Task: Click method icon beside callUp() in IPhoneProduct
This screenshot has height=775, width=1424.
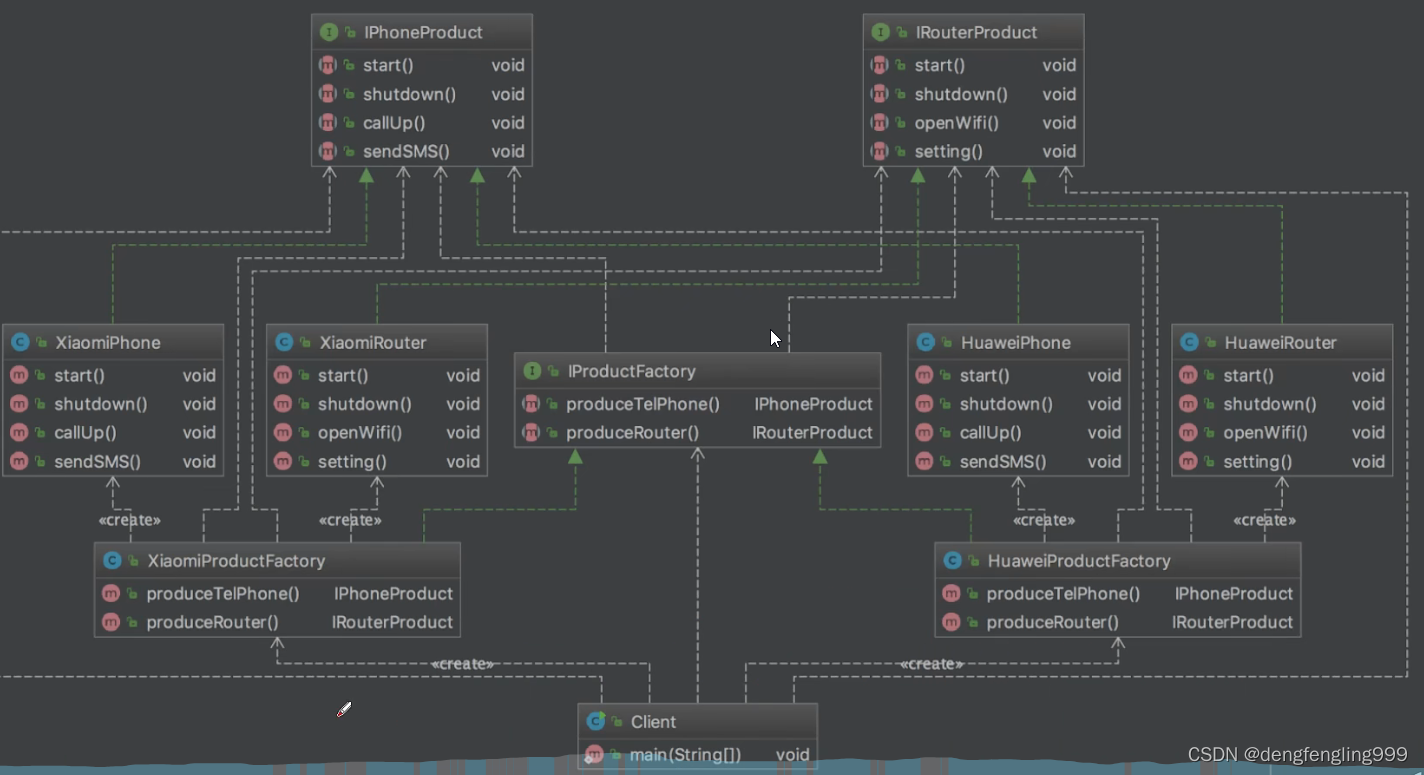Action: (327, 123)
